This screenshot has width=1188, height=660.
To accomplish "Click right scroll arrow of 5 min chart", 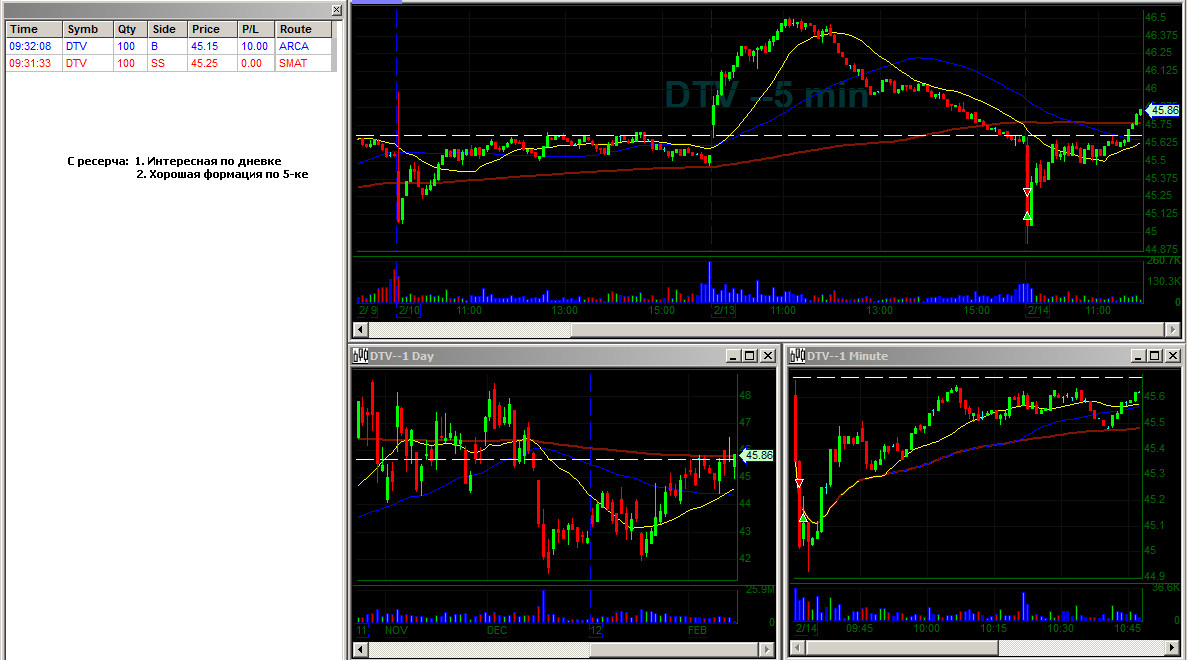I will click(x=1172, y=330).
